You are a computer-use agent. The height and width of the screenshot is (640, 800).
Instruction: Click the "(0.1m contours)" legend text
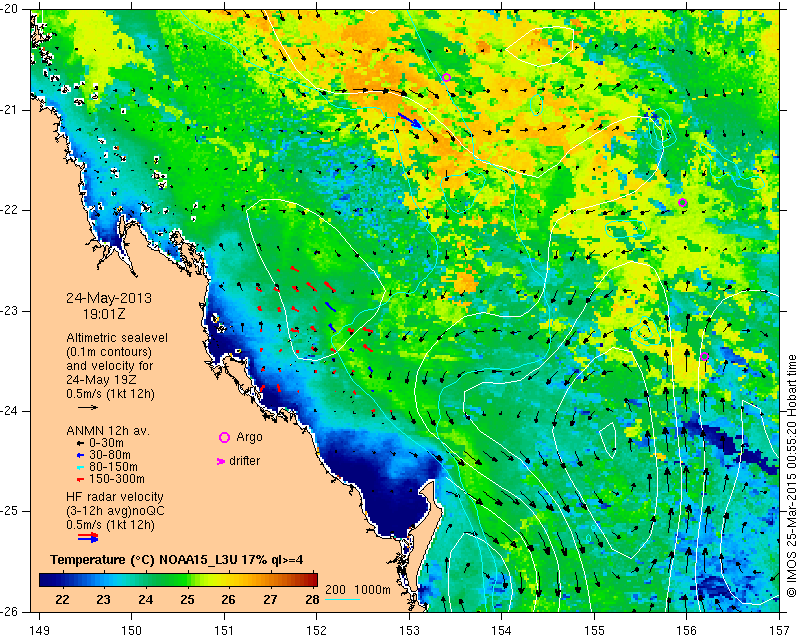pos(109,352)
